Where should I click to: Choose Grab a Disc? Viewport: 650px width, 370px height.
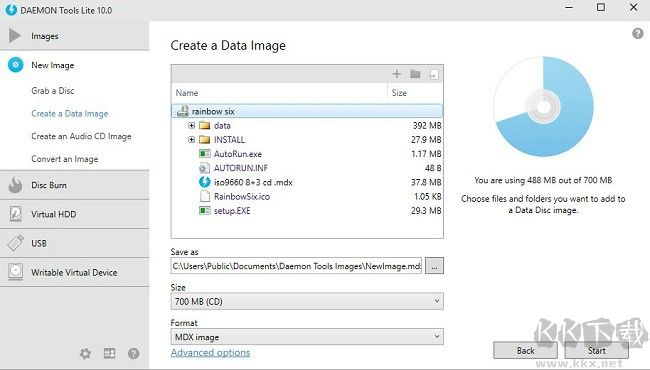[x=53, y=91]
